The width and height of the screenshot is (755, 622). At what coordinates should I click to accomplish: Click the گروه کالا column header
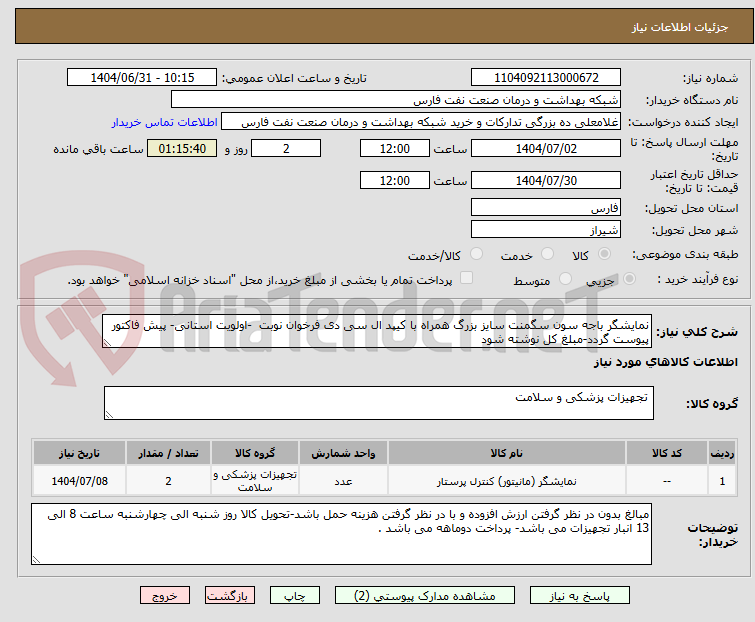click(255, 453)
